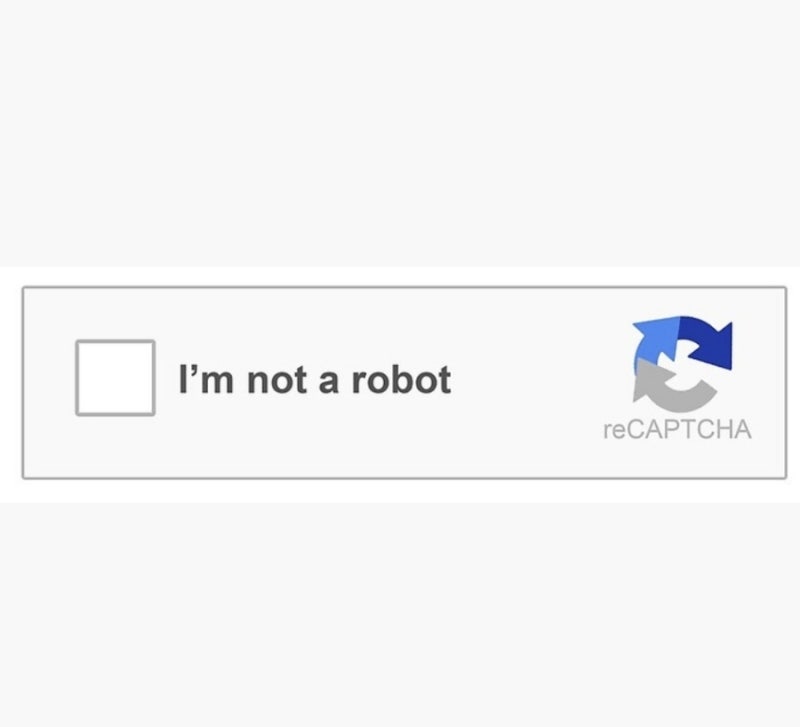
Task: Click the word "robot" in the label
Action: tap(402, 379)
